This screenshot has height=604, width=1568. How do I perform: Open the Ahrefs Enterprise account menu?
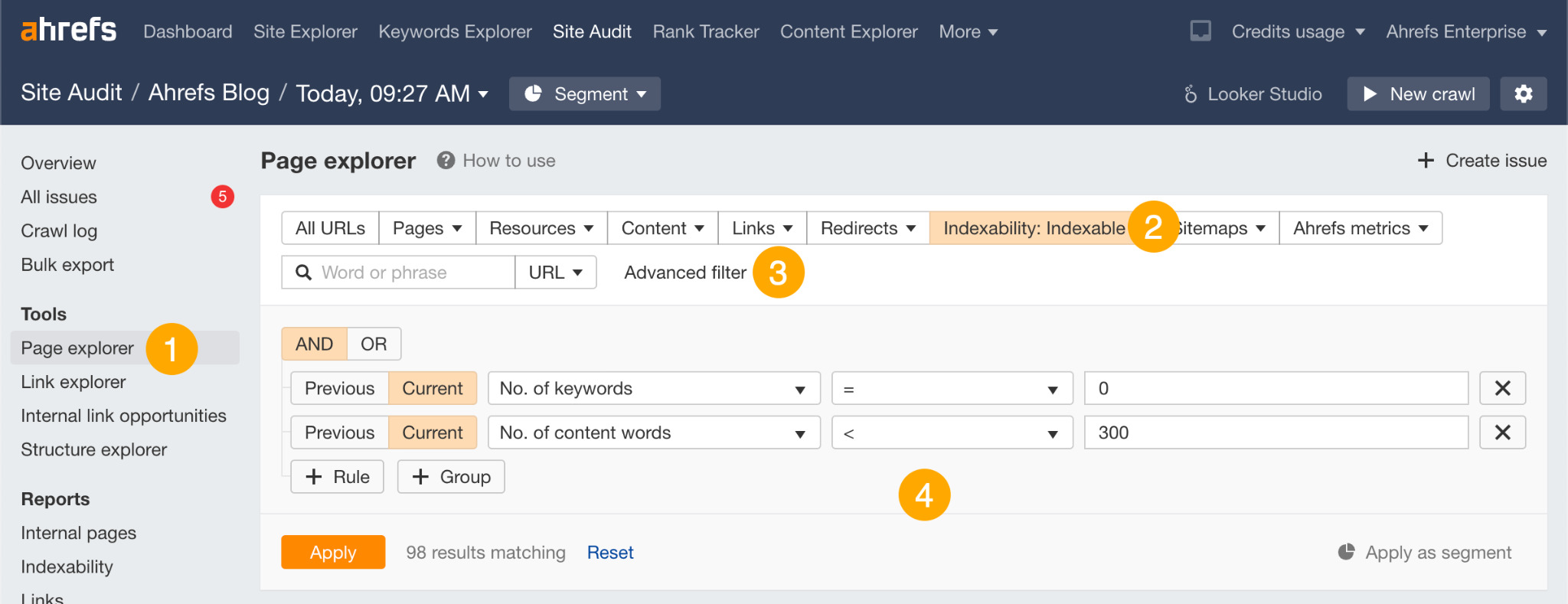tap(1466, 31)
